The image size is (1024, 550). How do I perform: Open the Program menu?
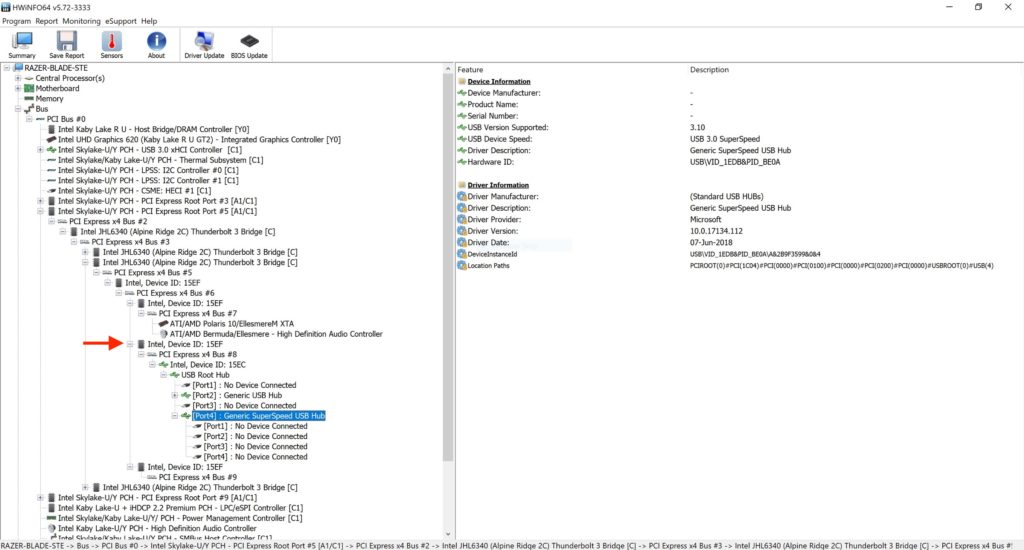pos(17,20)
